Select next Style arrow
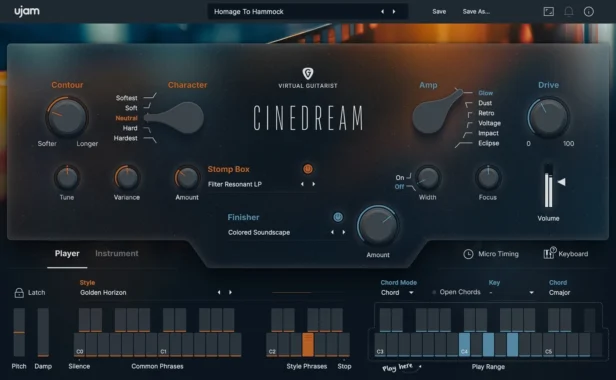The height and width of the screenshot is (380, 616). [x=230, y=292]
